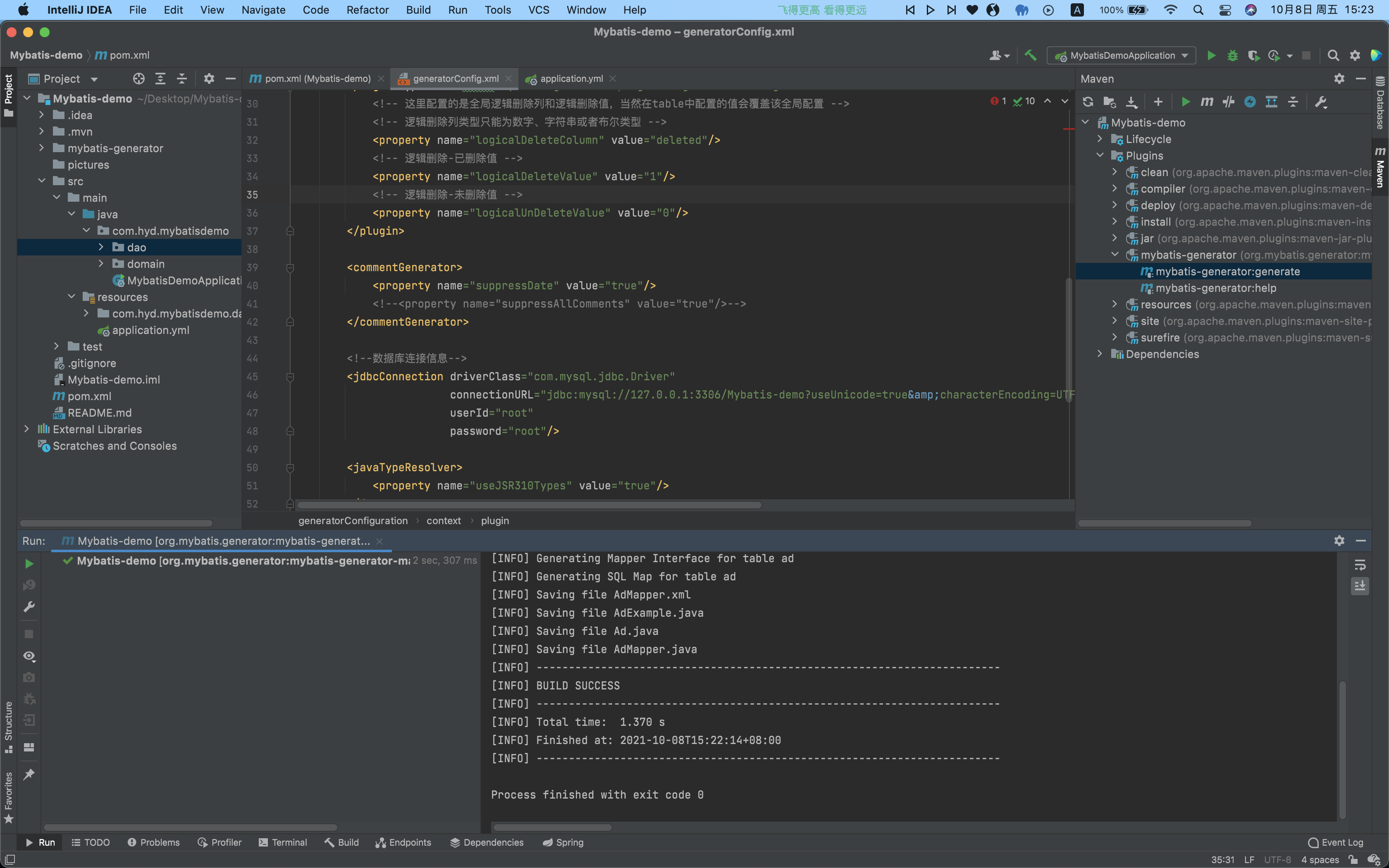Change LF line separator in status bar
The width and height of the screenshot is (1389, 868).
tap(1249, 859)
